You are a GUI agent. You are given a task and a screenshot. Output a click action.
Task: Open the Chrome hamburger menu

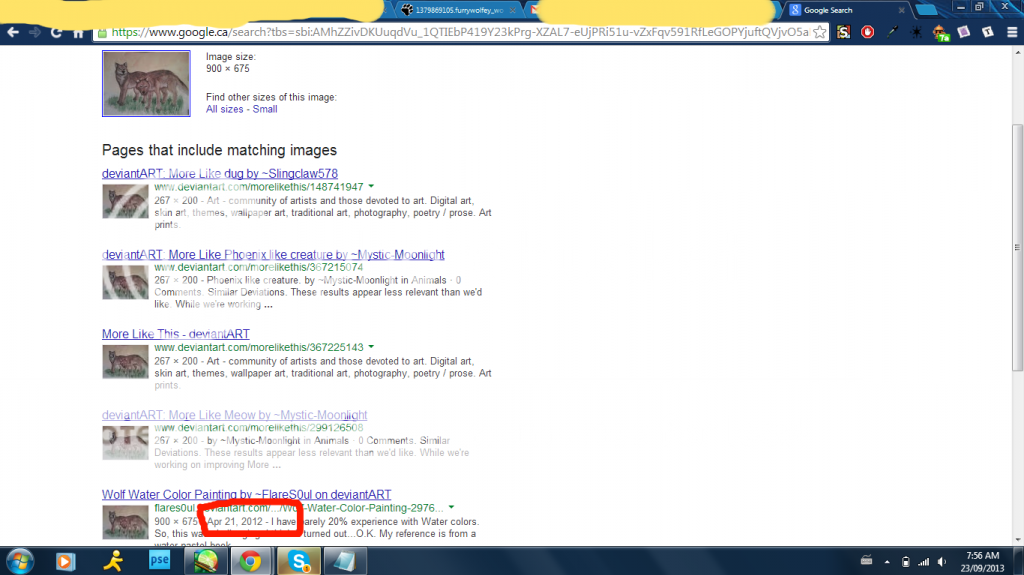pyautogui.click(x=1011, y=32)
